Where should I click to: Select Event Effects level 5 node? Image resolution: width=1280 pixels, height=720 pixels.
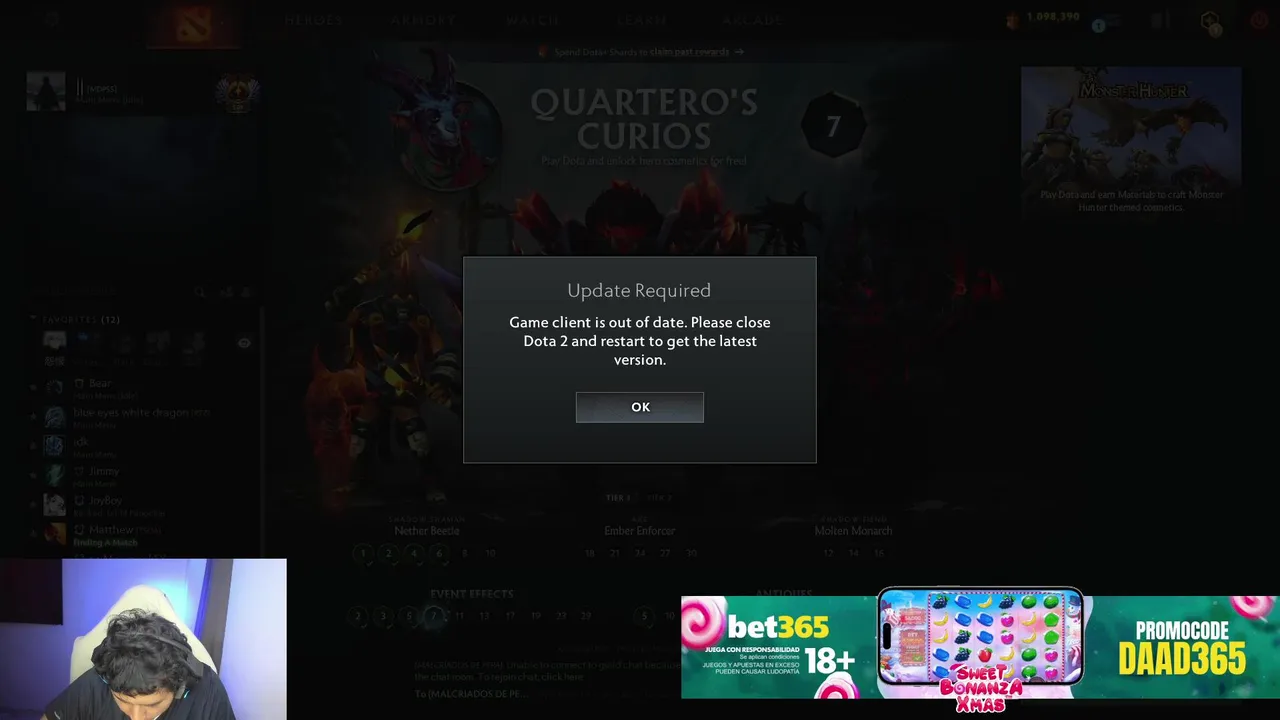[x=409, y=616]
